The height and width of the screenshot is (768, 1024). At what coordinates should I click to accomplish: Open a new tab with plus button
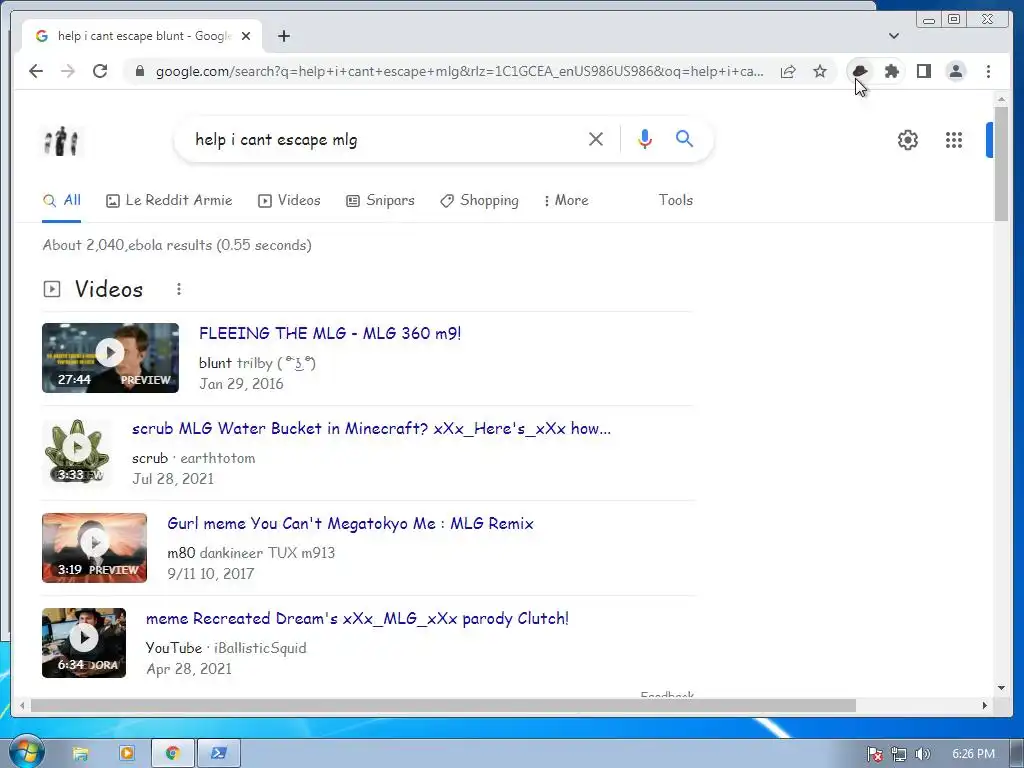(x=283, y=36)
